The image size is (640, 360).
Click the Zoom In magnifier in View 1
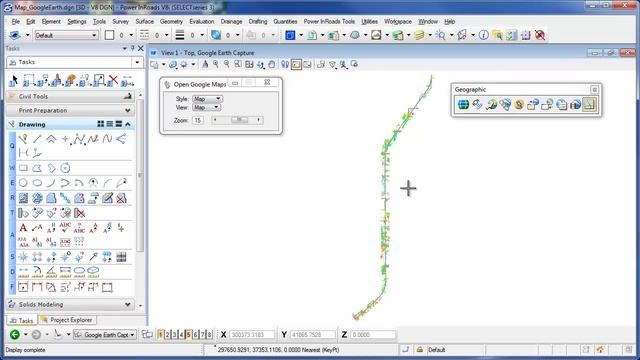coord(216,64)
